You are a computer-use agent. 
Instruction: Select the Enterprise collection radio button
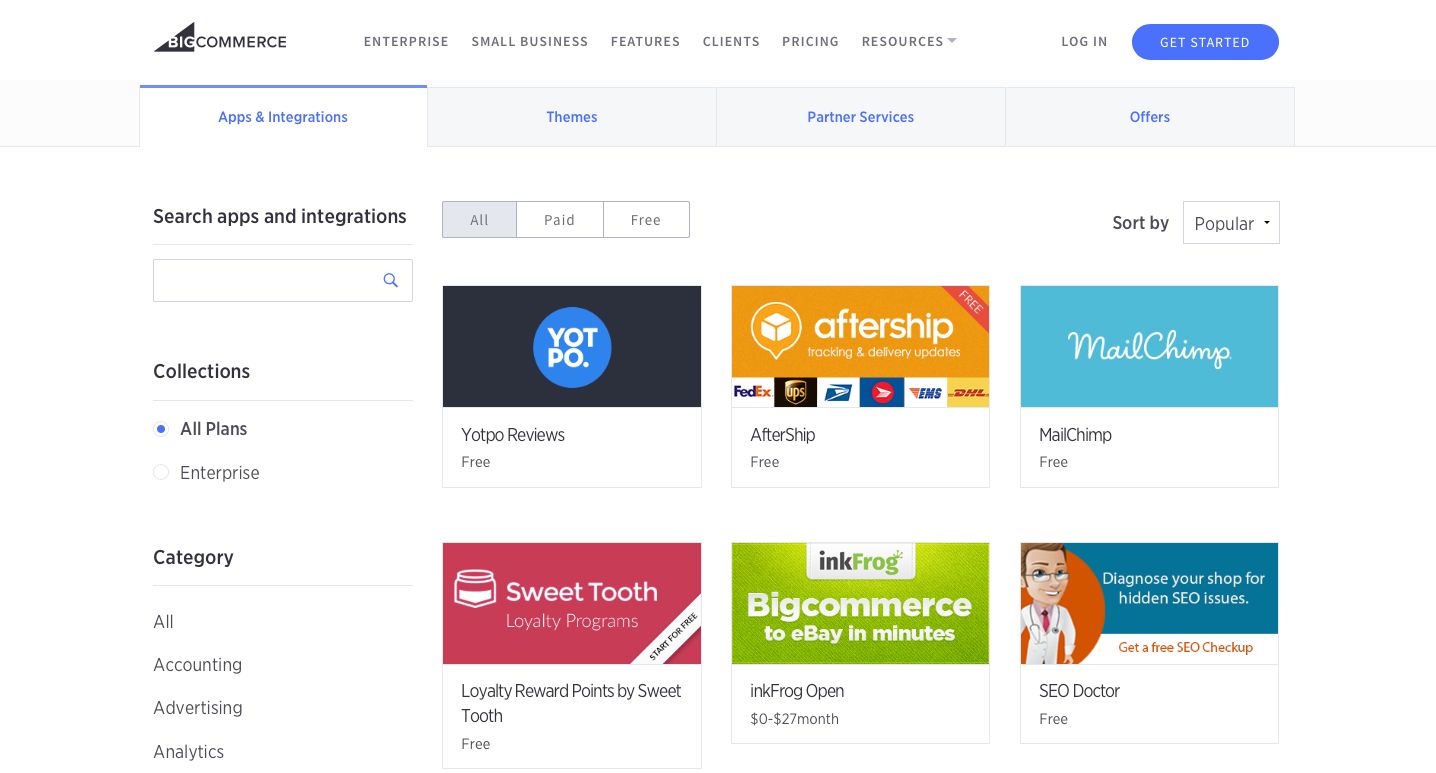tap(161, 472)
